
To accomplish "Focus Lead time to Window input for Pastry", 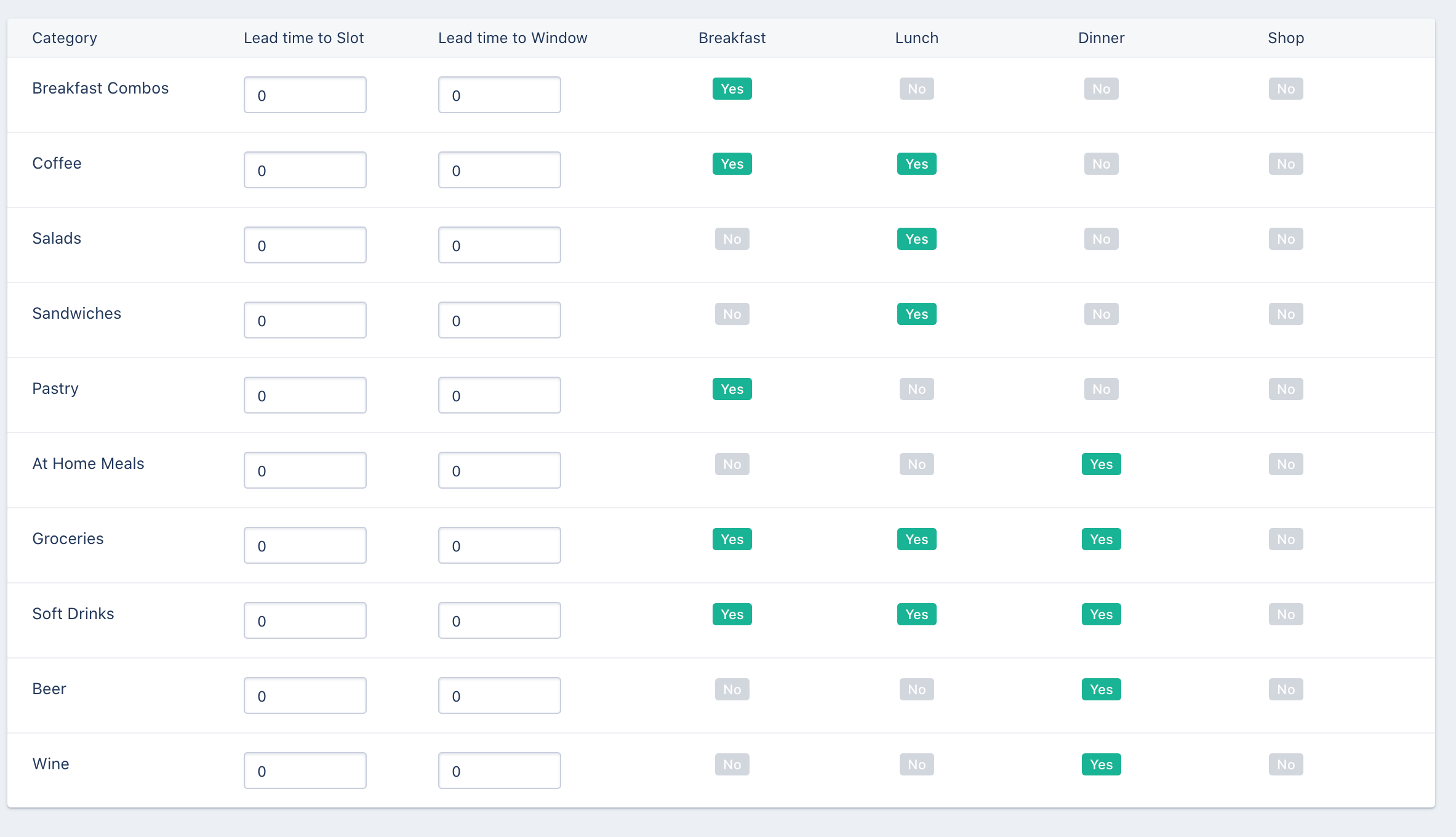I will click(x=500, y=395).
